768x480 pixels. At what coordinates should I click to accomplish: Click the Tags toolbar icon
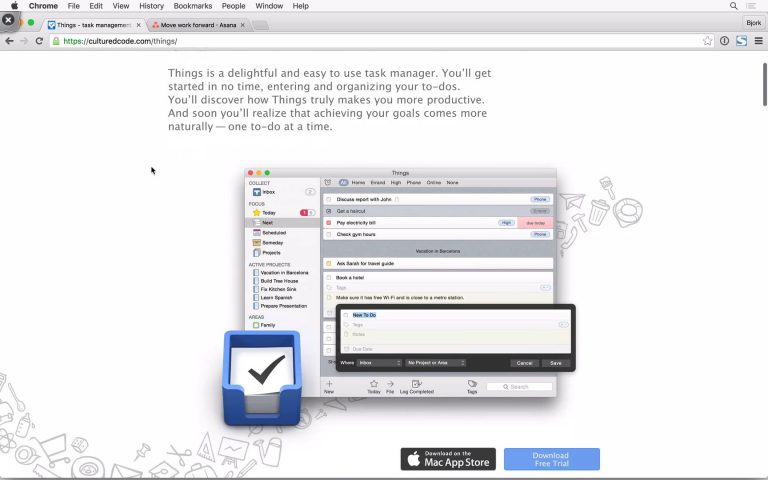click(472, 386)
